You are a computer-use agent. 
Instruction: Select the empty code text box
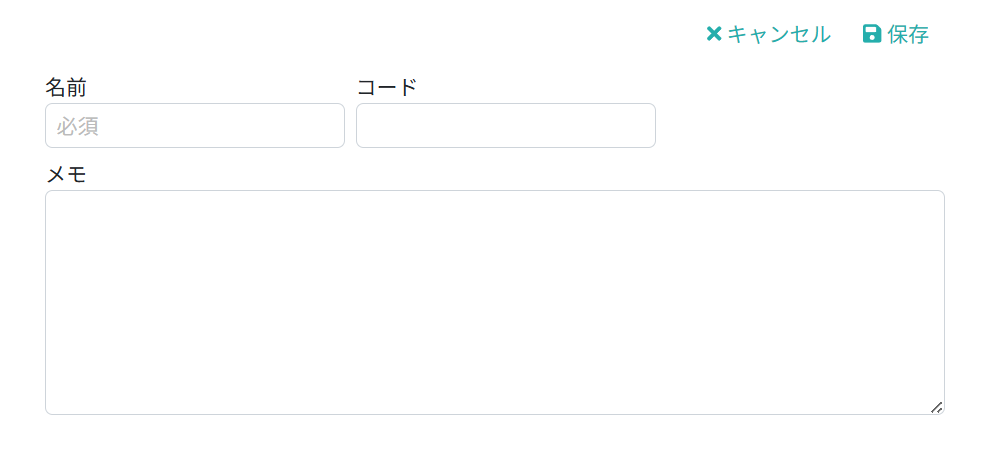pos(506,126)
